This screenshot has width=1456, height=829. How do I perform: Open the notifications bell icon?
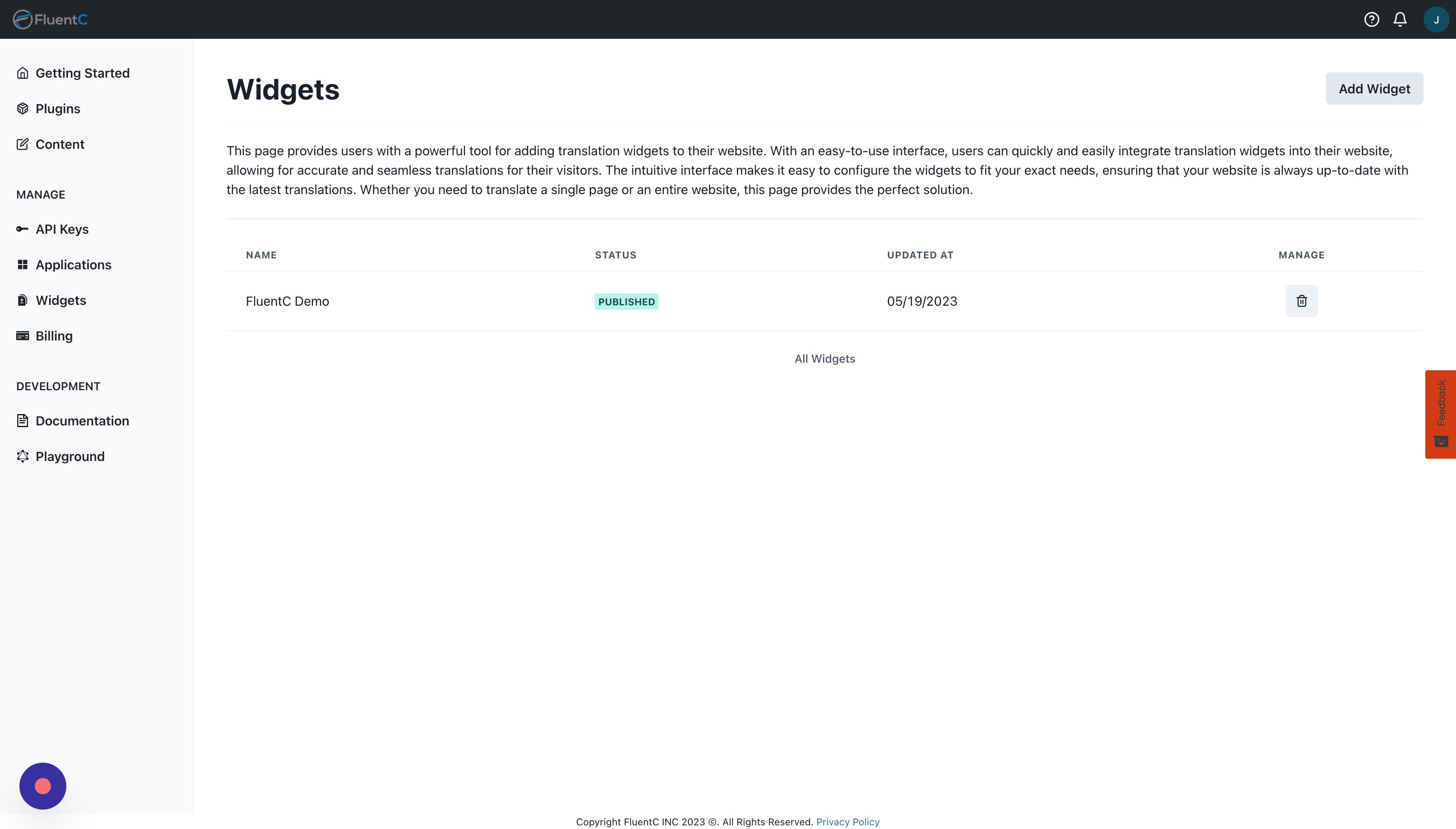coord(1400,19)
